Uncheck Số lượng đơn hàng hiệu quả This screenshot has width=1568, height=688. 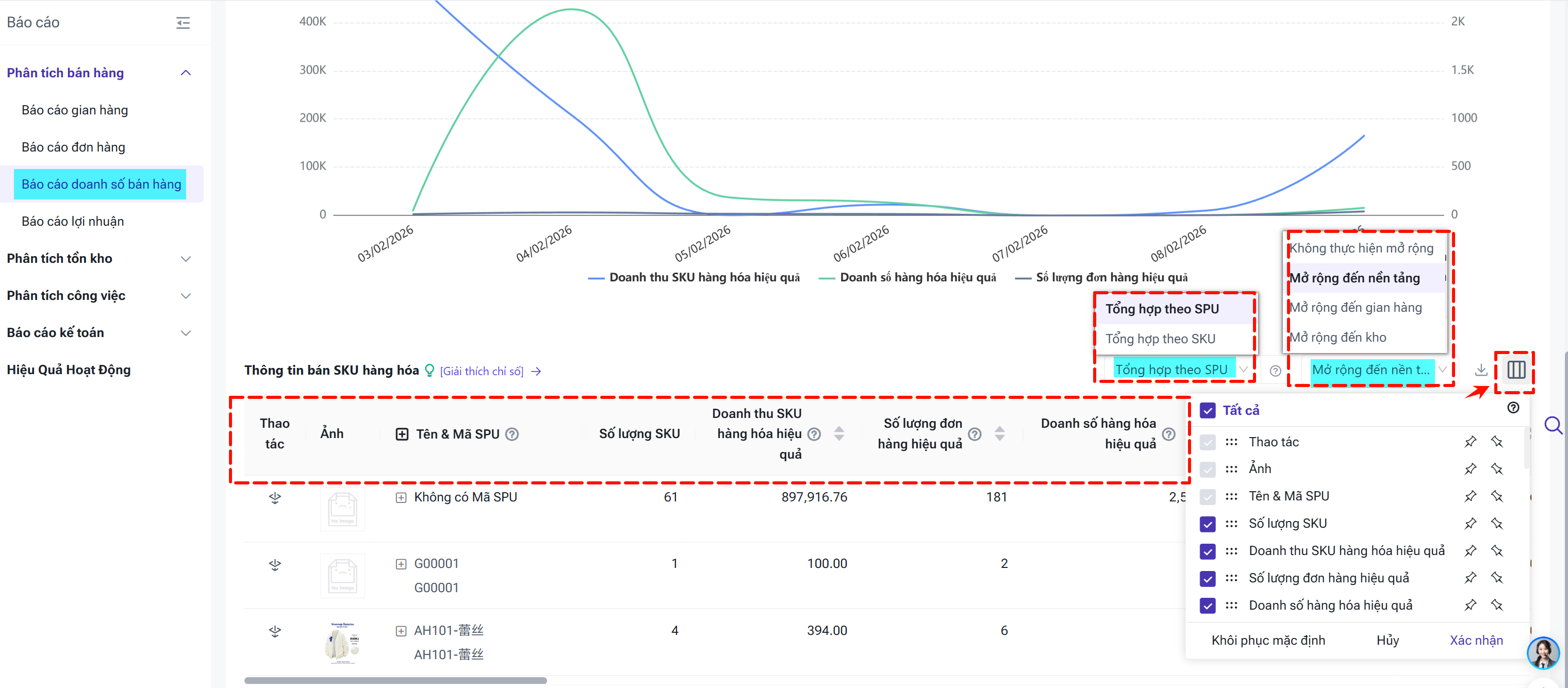(1208, 579)
